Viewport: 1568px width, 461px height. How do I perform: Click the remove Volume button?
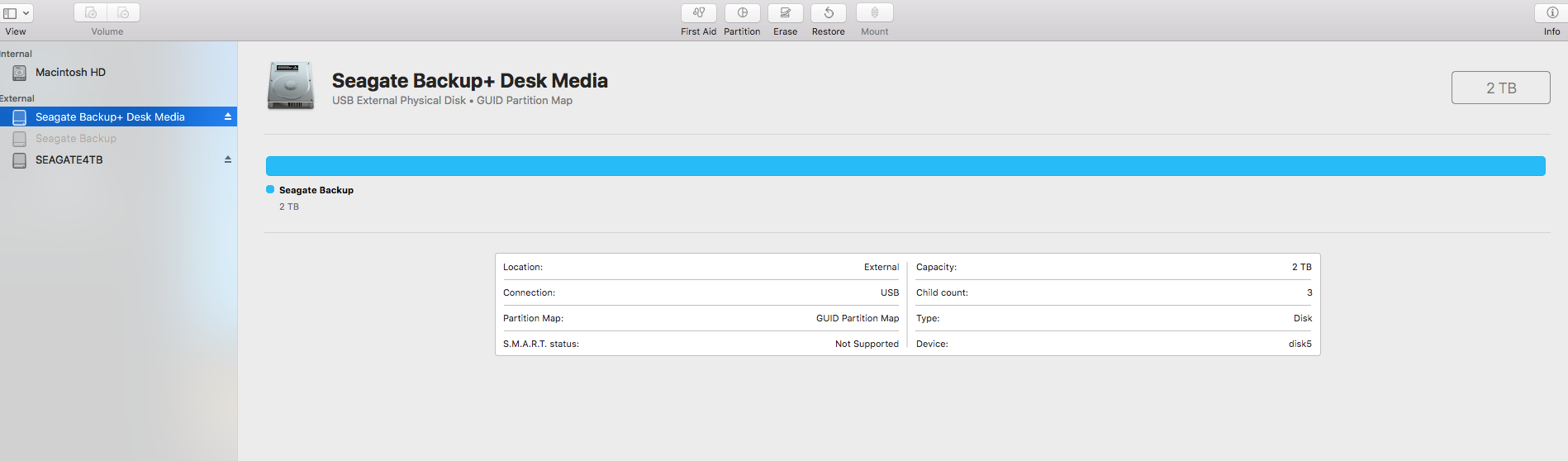click(123, 12)
